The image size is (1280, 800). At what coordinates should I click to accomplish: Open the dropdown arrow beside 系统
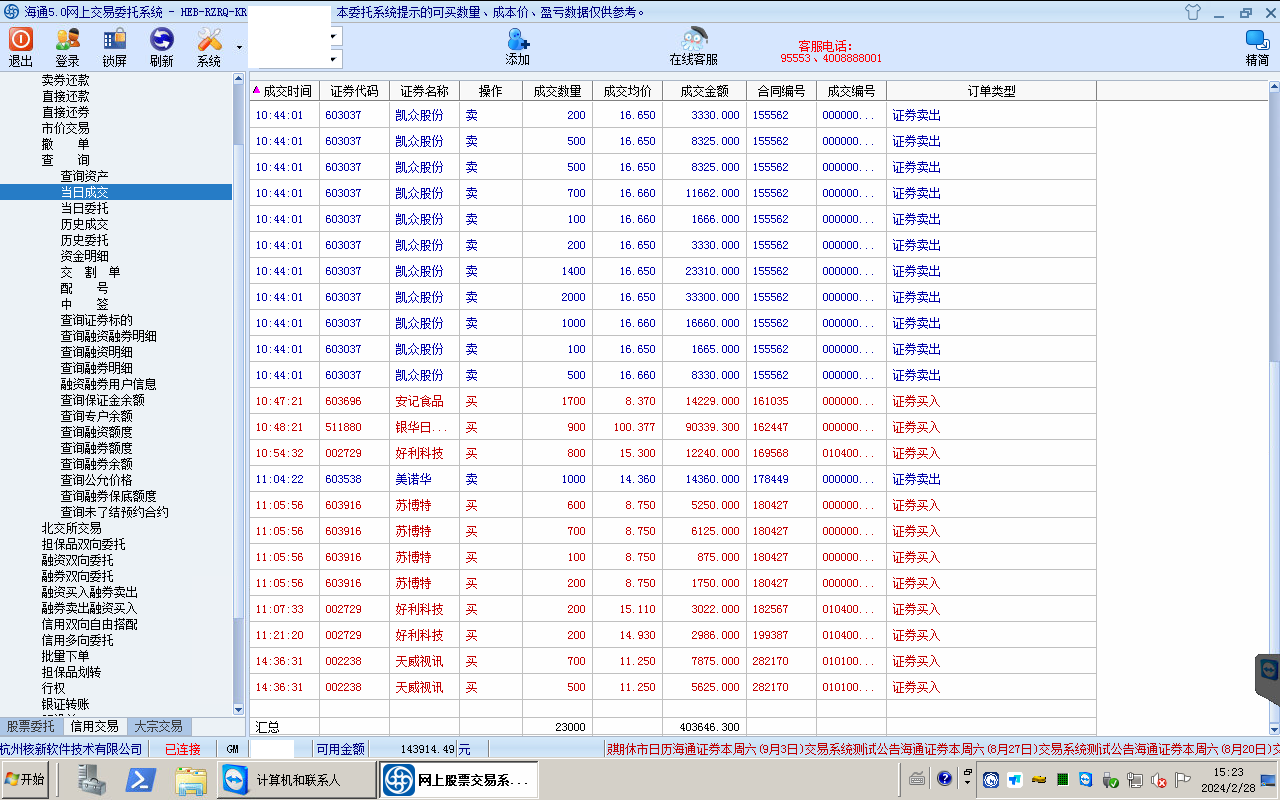pyautogui.click(x=239, y=47)
